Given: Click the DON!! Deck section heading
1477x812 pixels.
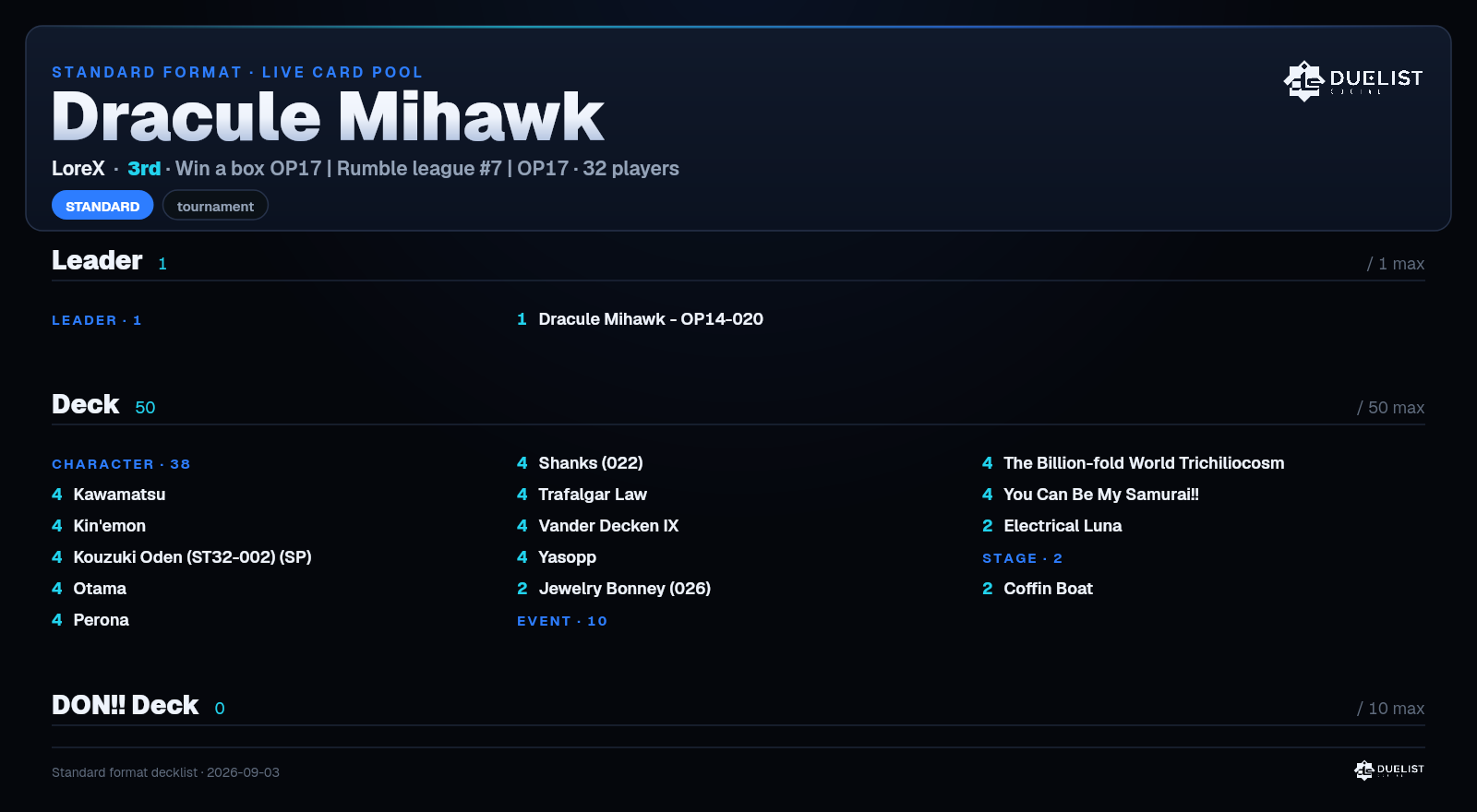Looking at the screenshot, I should click(x=125, y=705).
